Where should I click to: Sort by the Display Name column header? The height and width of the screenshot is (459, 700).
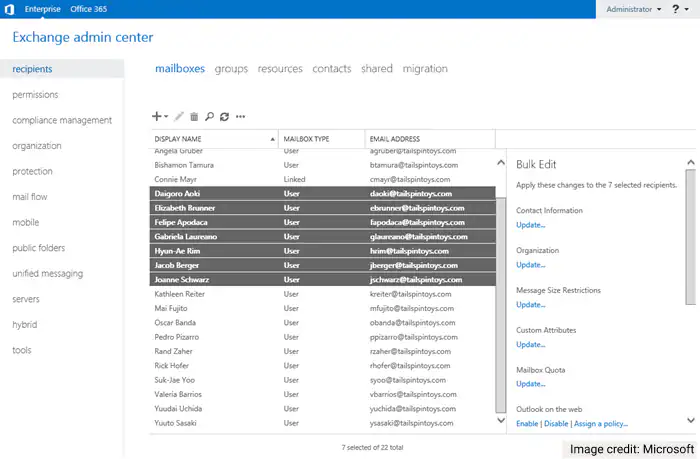pyautogui.click(x=214, y=139)
